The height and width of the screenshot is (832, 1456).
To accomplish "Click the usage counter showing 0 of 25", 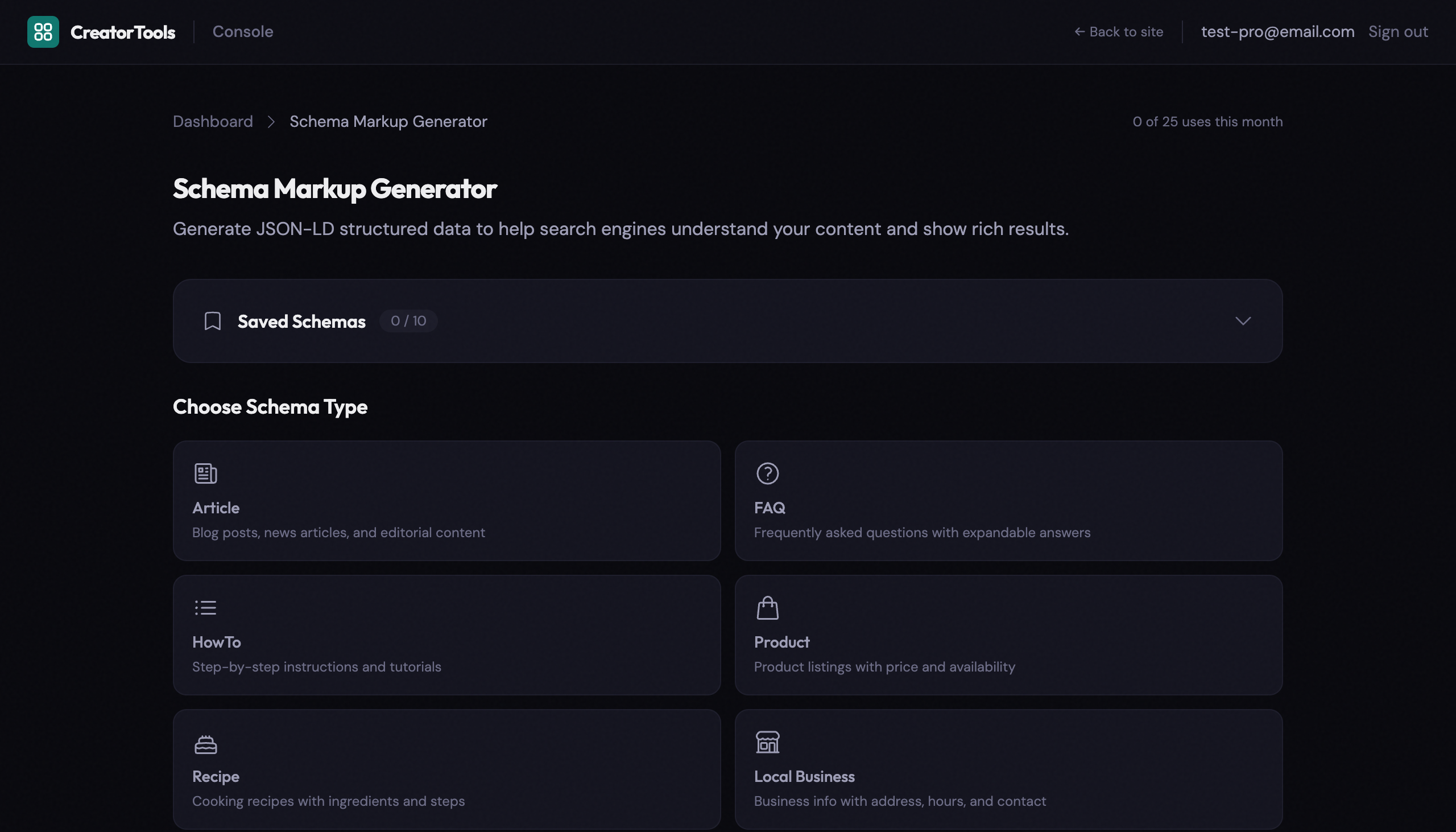I will pyautogui.click(x=1206, y=121).
